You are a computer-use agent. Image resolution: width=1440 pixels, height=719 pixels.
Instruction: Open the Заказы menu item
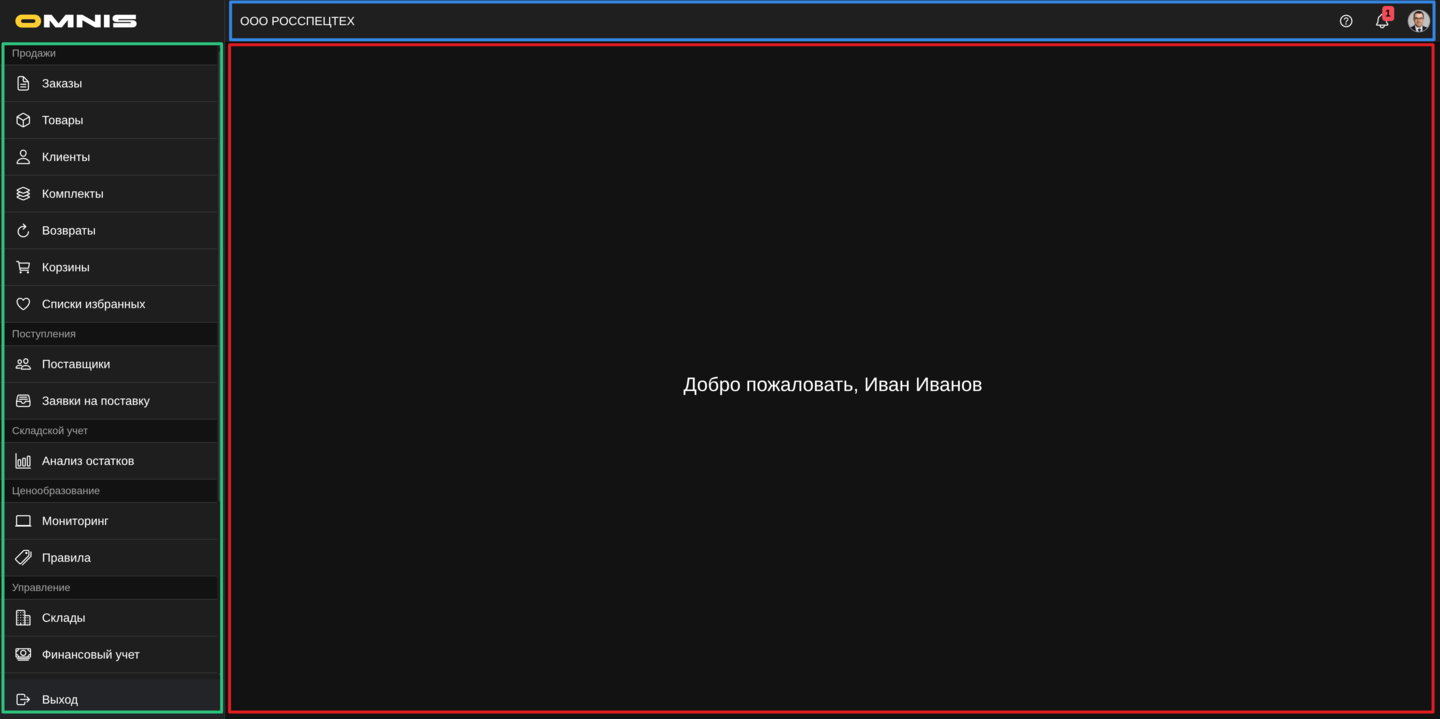click(x=62, y=84)
